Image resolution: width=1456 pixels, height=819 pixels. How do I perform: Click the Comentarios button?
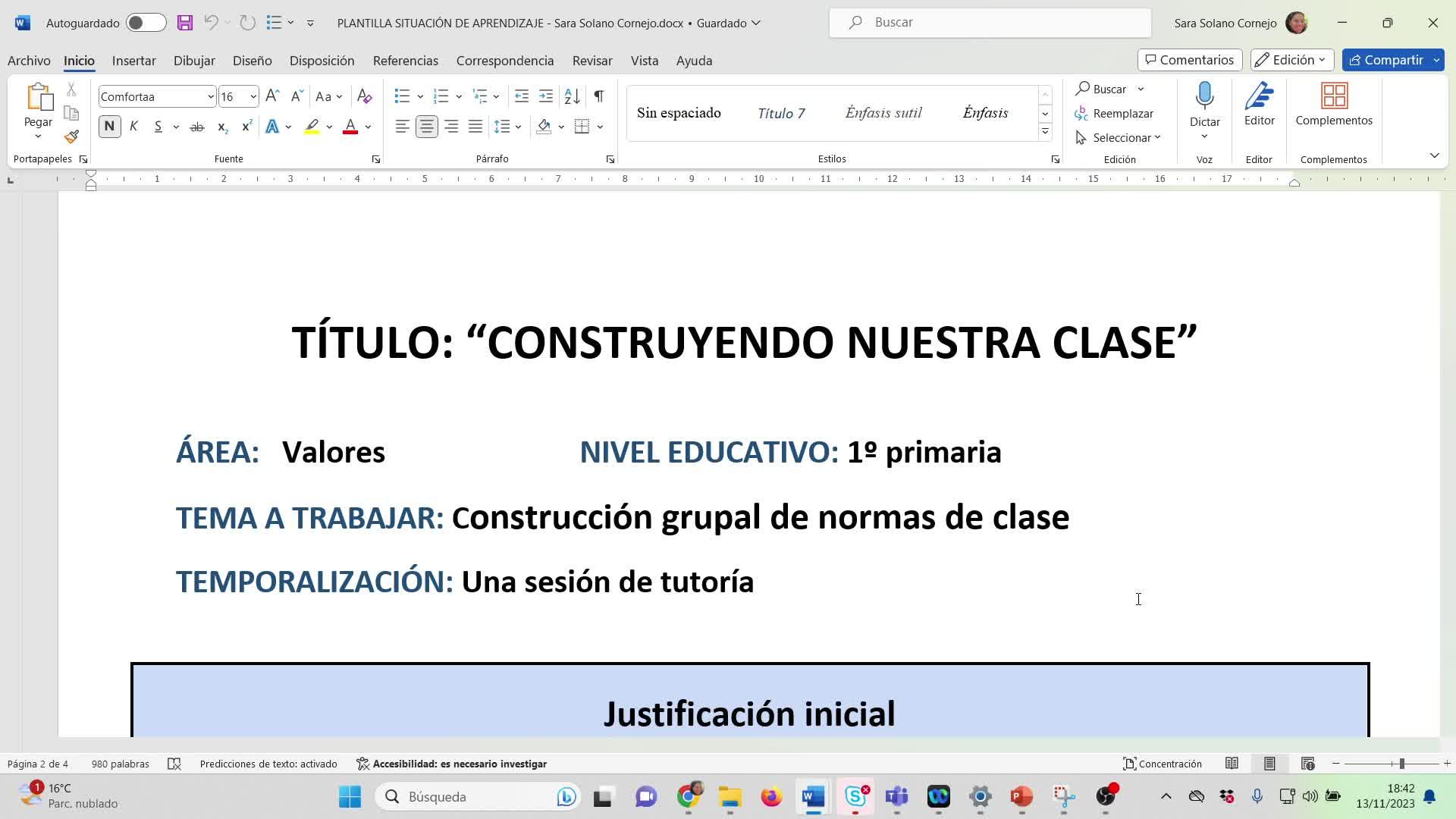pos(1189,60)
